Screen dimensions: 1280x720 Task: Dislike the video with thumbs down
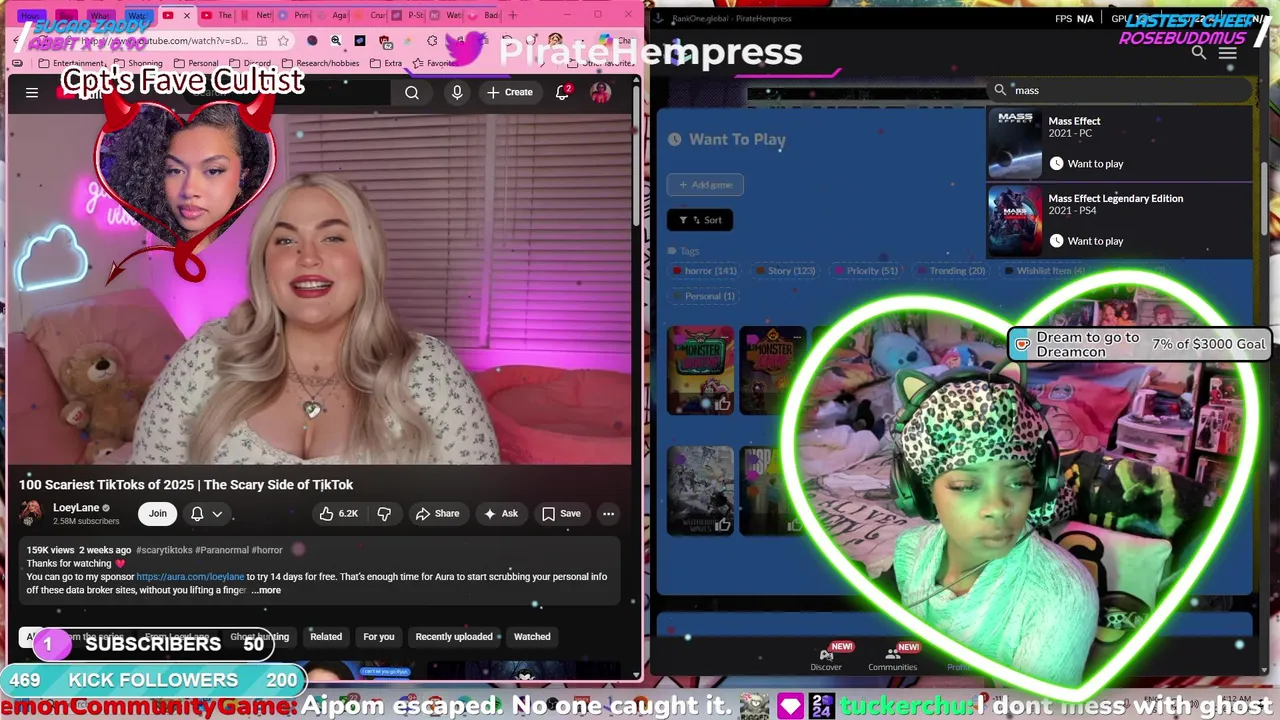384,514
